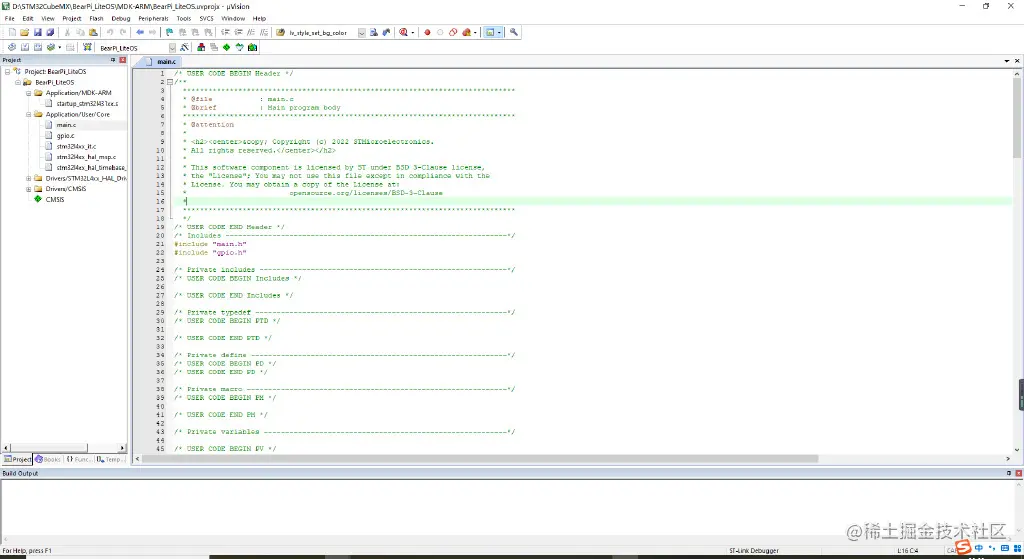Expand the Drivers/CMSIS folder
Screen dimensions: 1024x559
pos(29,189)
